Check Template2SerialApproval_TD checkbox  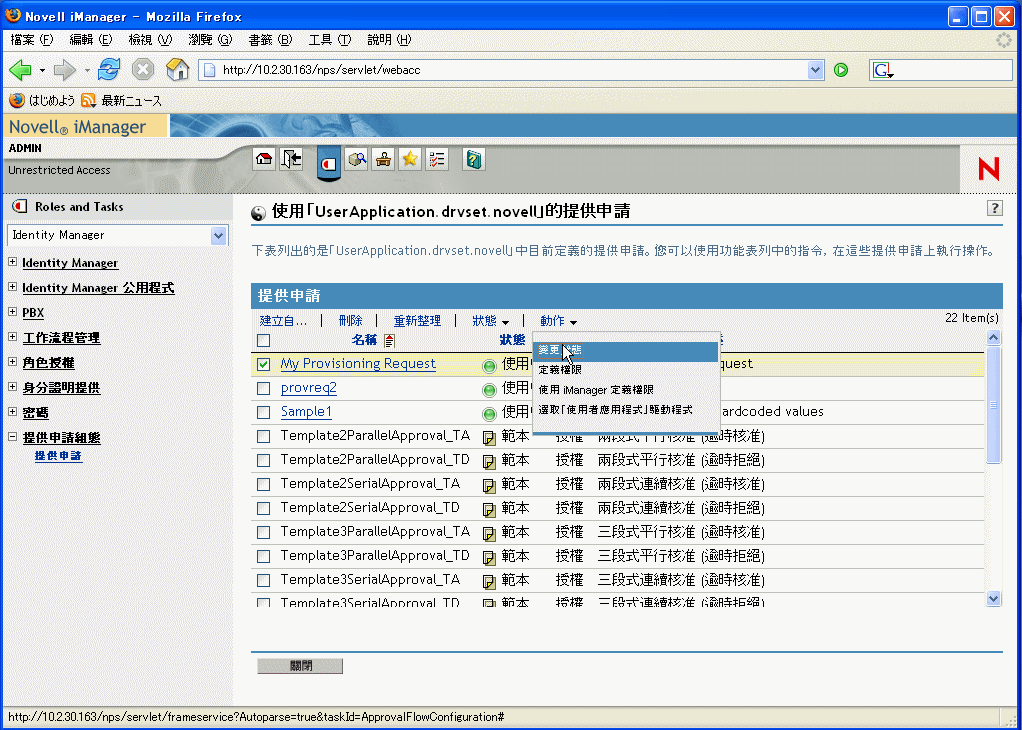[263, 508]
